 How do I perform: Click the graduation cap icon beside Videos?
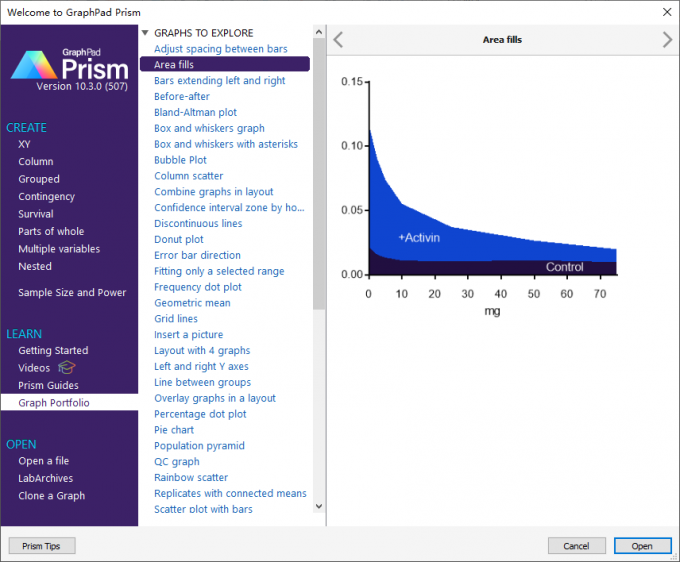click(x=67, y=367)
